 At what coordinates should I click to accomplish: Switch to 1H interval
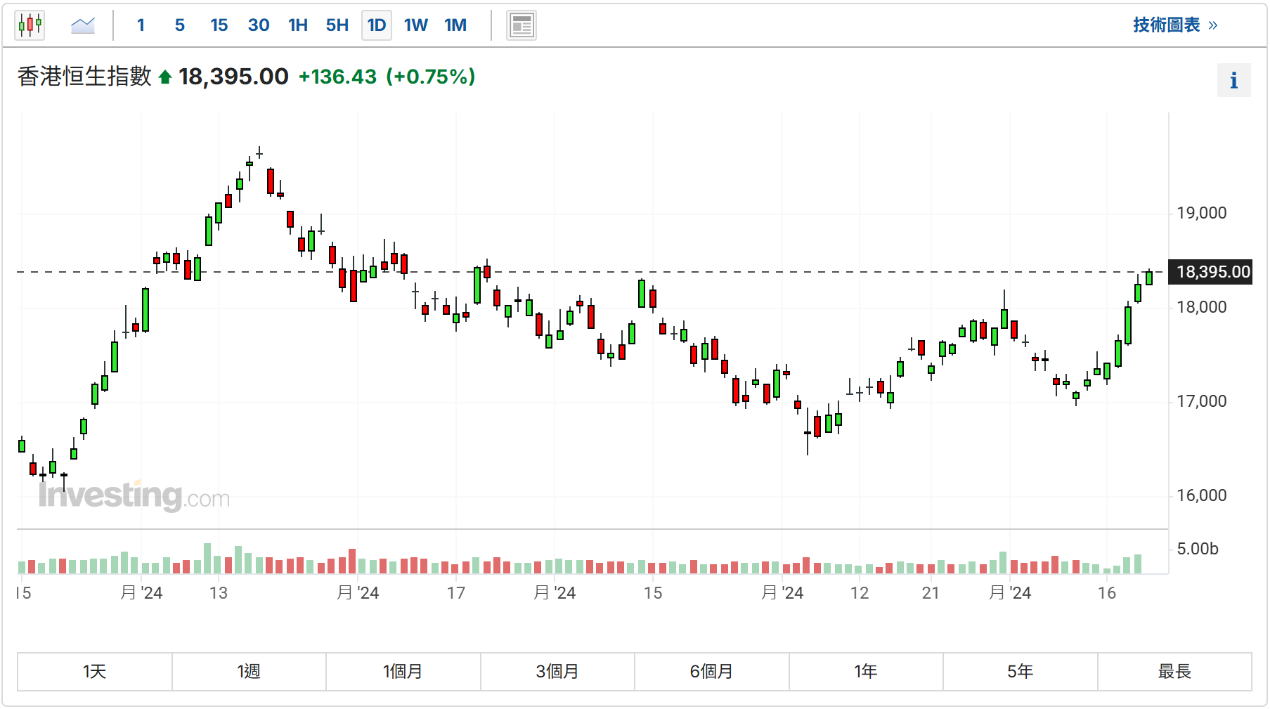(x=298, y=25)
